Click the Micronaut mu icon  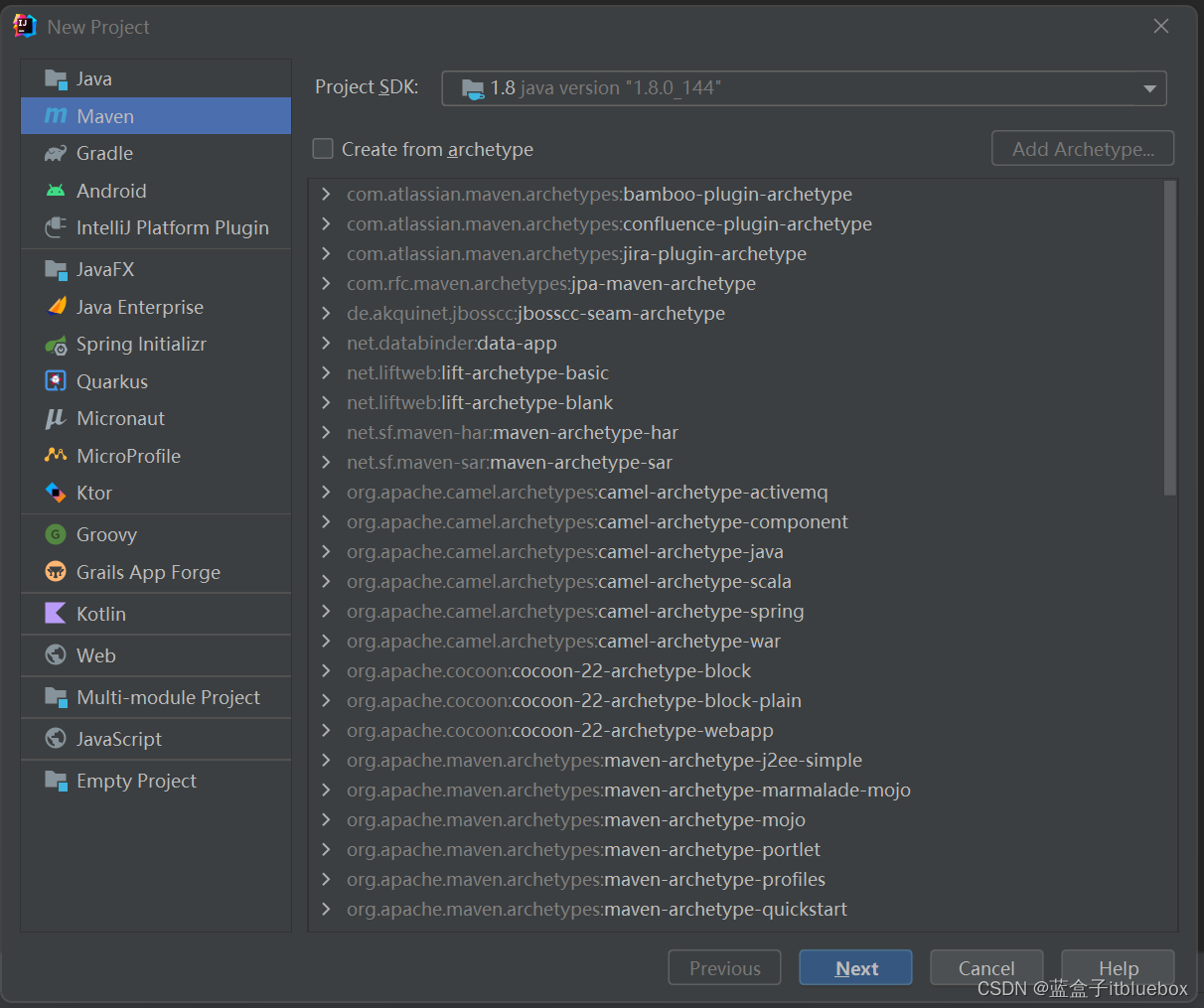[56, 418]
